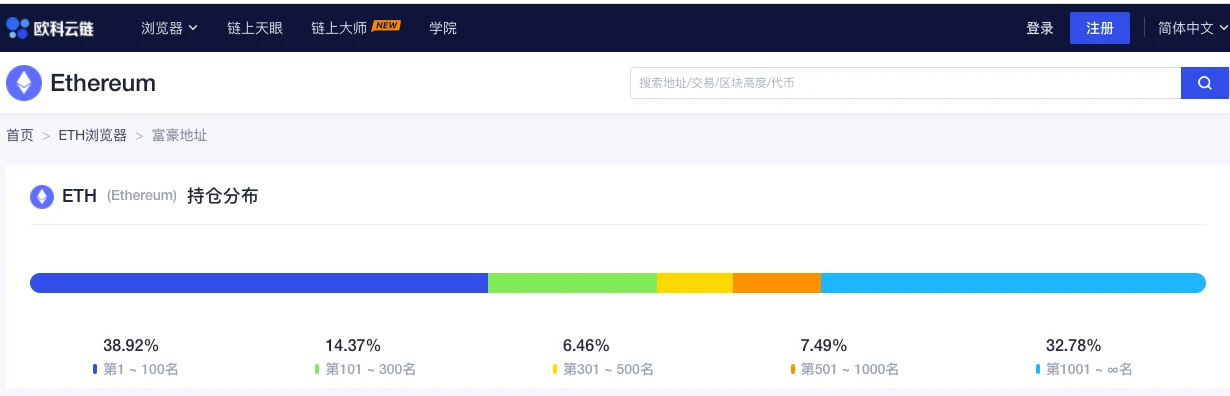Select the 第101 ~ 300名 legend item
The height and width of the screenshot is (396, 1230).
[365, 369]
